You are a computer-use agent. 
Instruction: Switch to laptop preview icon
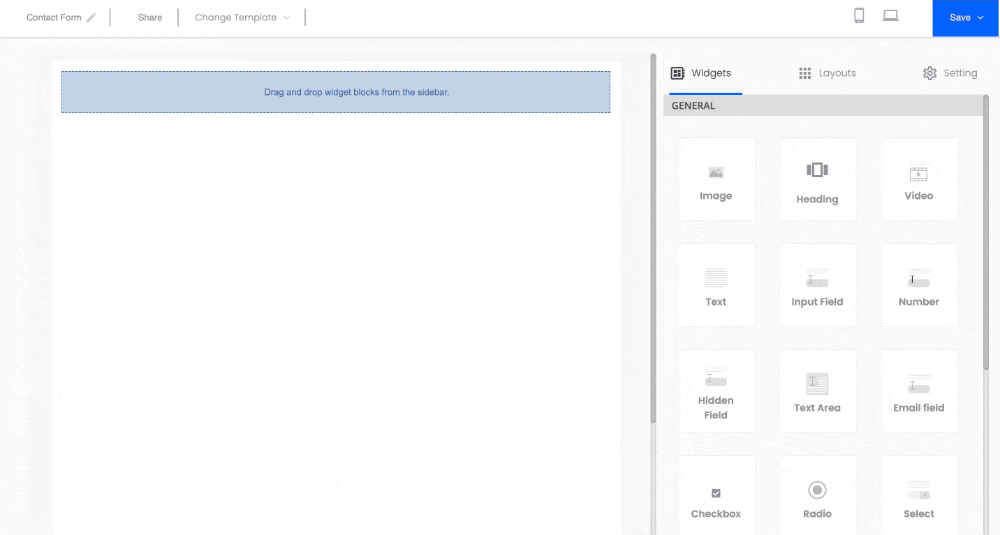890,16
